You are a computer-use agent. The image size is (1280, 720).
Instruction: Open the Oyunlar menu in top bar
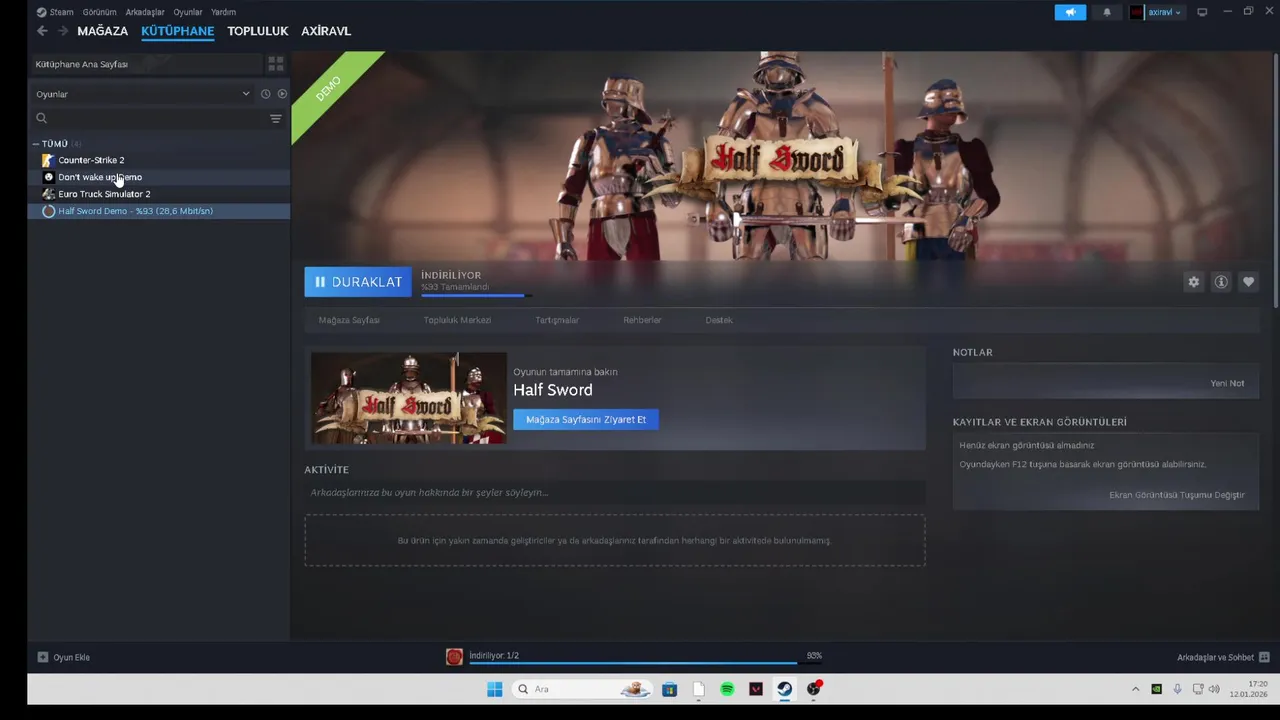(188, 12)
